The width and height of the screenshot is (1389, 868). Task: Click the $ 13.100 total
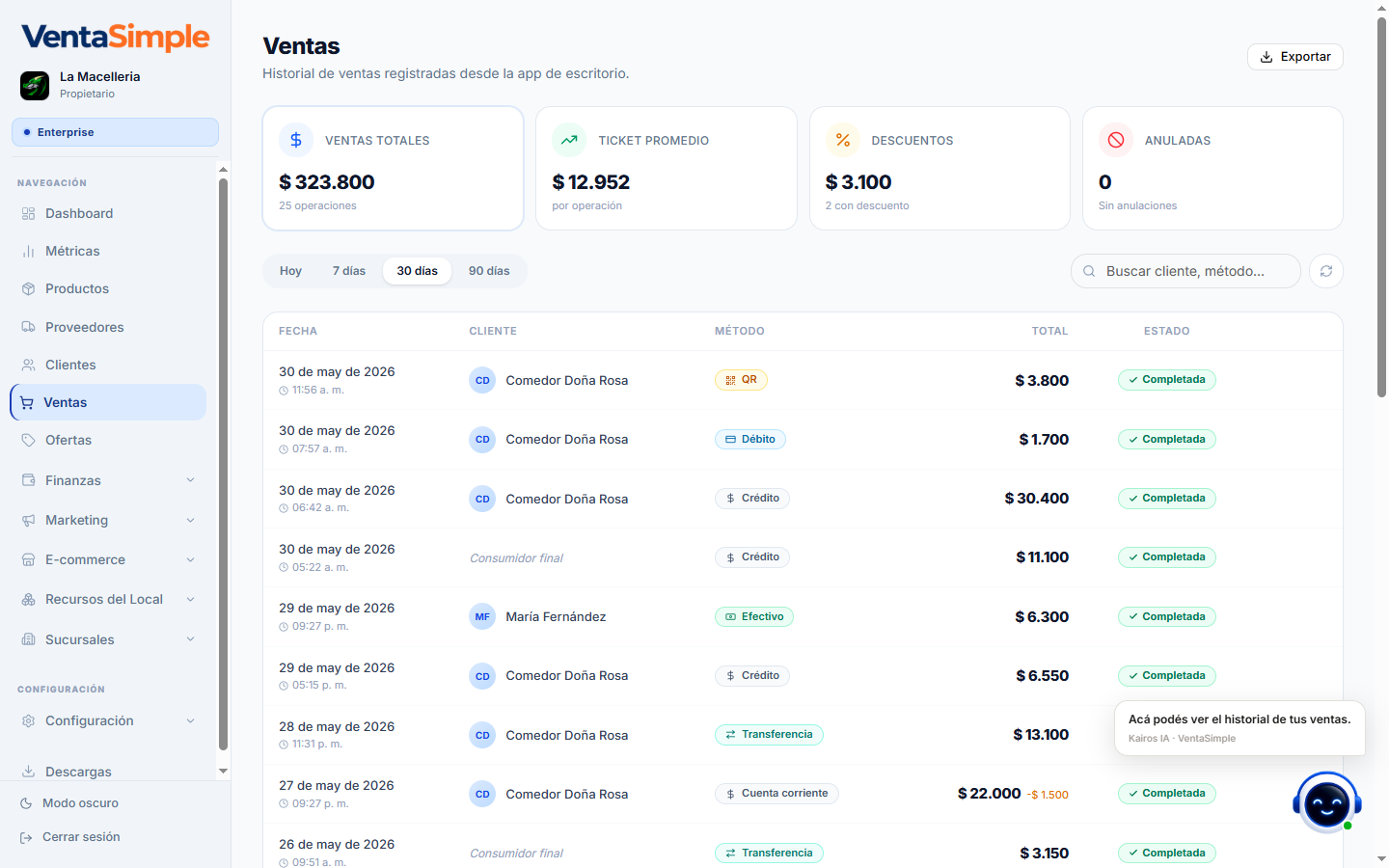tap(1041, 735)
